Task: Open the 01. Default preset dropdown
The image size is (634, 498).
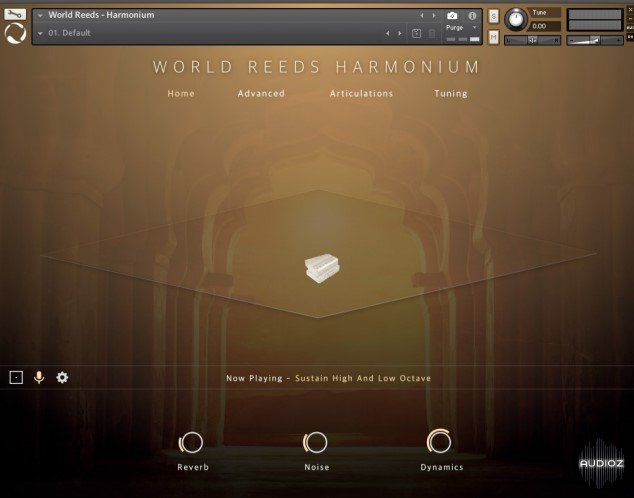Action: click(40, 33)
